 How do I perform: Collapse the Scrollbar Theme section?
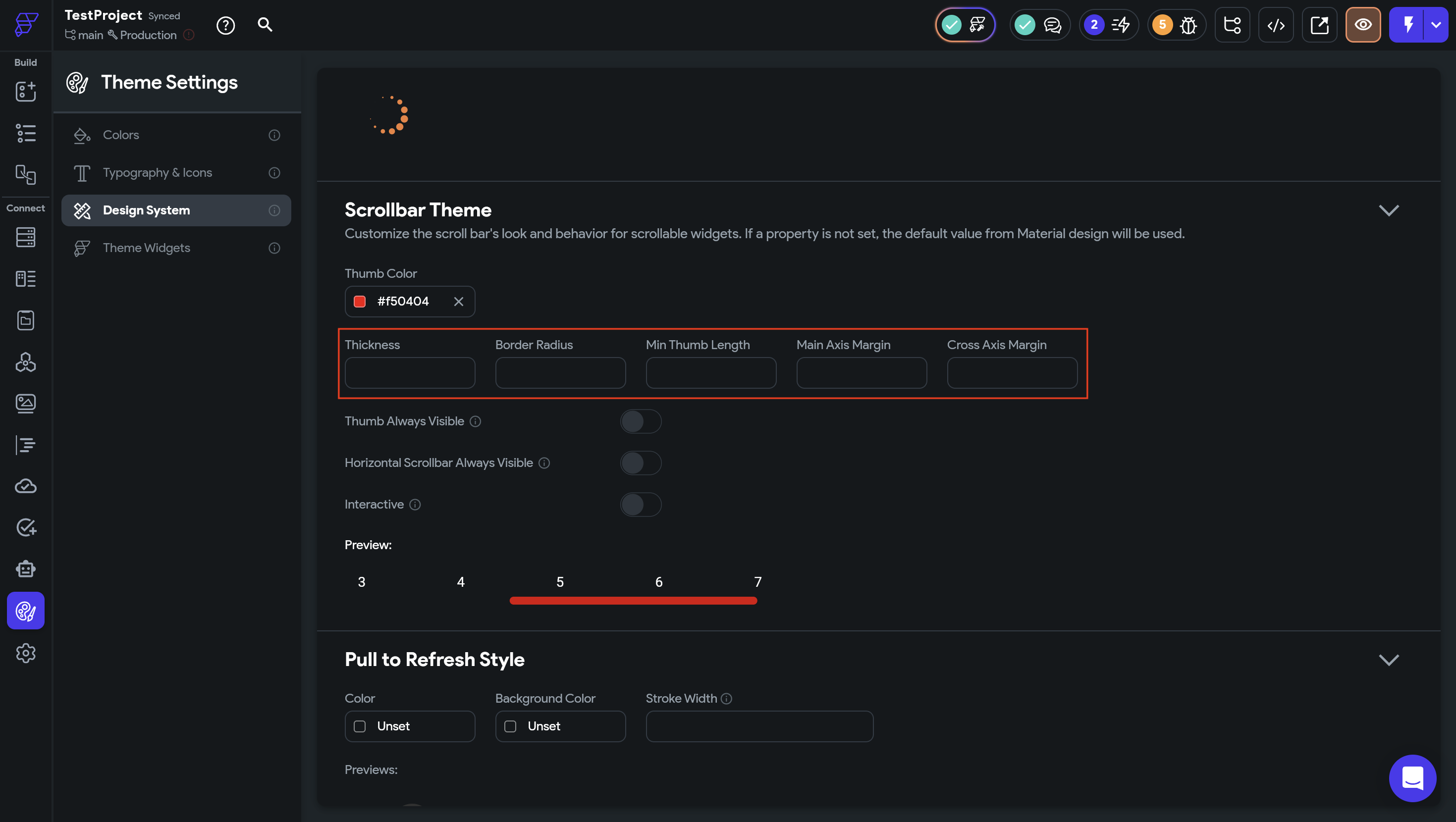click(x=1388, y=210)
